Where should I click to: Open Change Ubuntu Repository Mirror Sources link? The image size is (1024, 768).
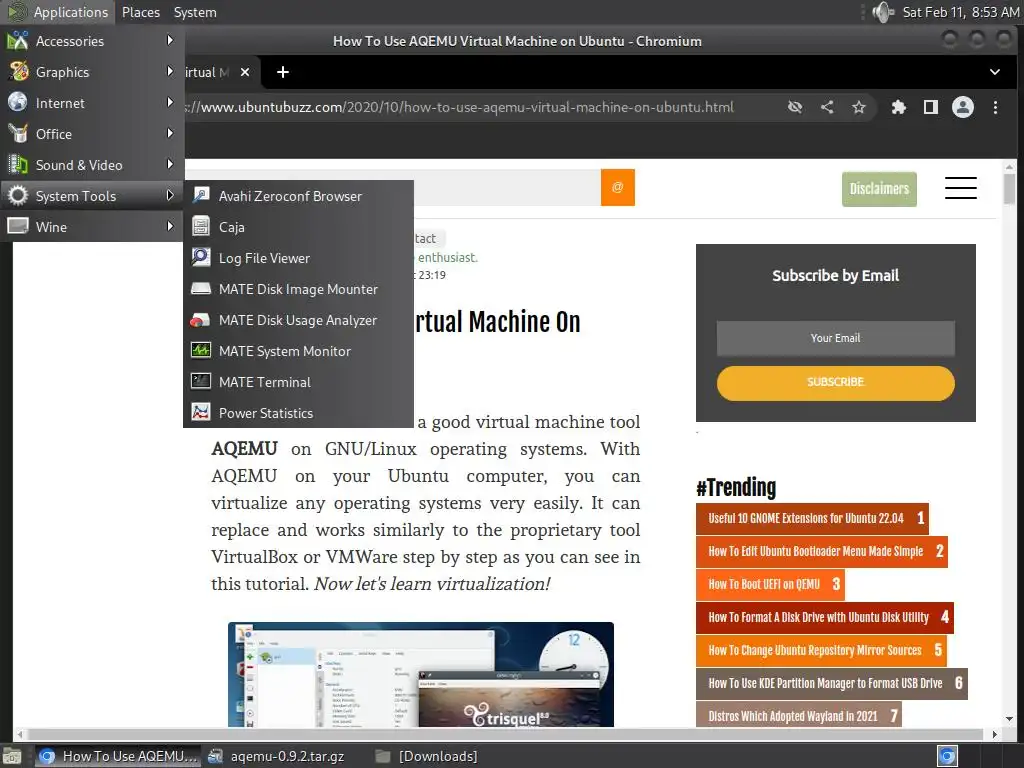pyautogui.click(x=821, y=650)
